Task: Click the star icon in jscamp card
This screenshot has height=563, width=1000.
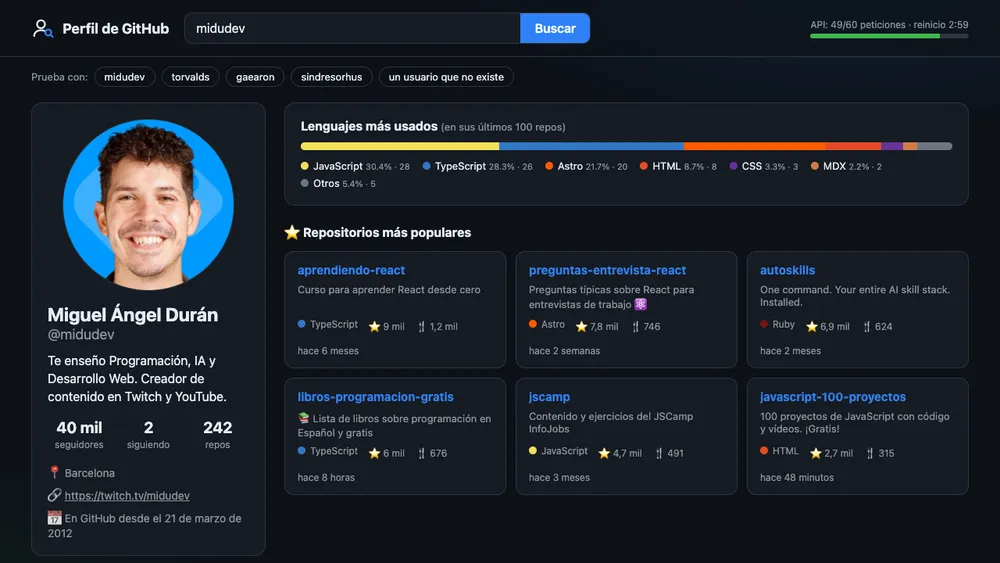Action: (605, 453)
